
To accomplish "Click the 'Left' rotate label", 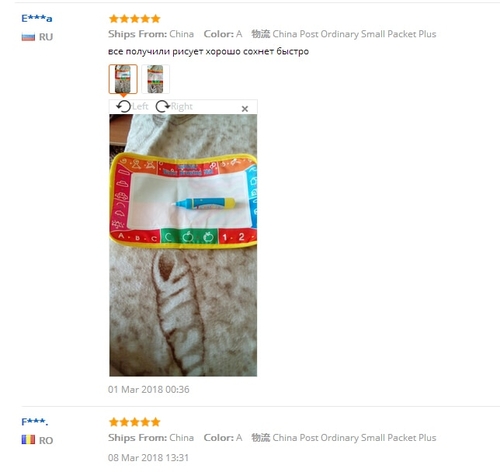I will (x=140, y=106).
